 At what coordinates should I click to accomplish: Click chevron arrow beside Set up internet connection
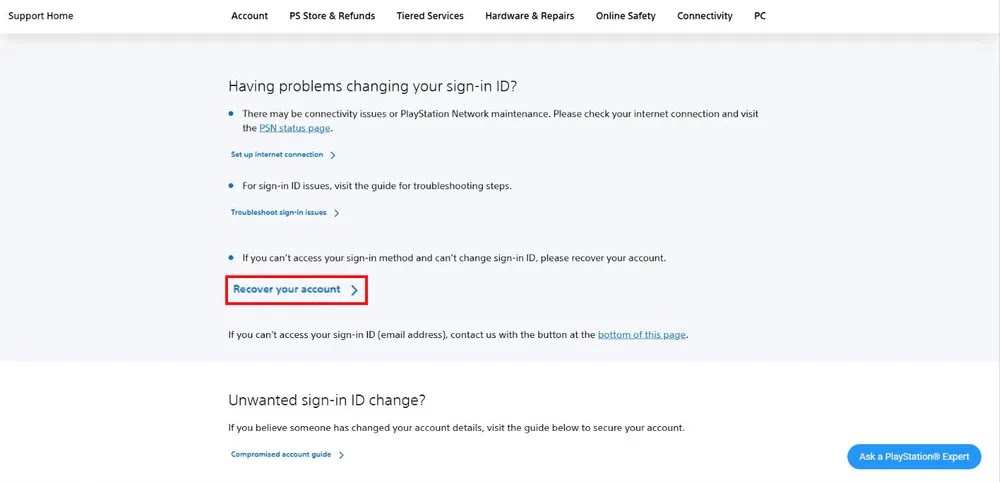(333, 155)
